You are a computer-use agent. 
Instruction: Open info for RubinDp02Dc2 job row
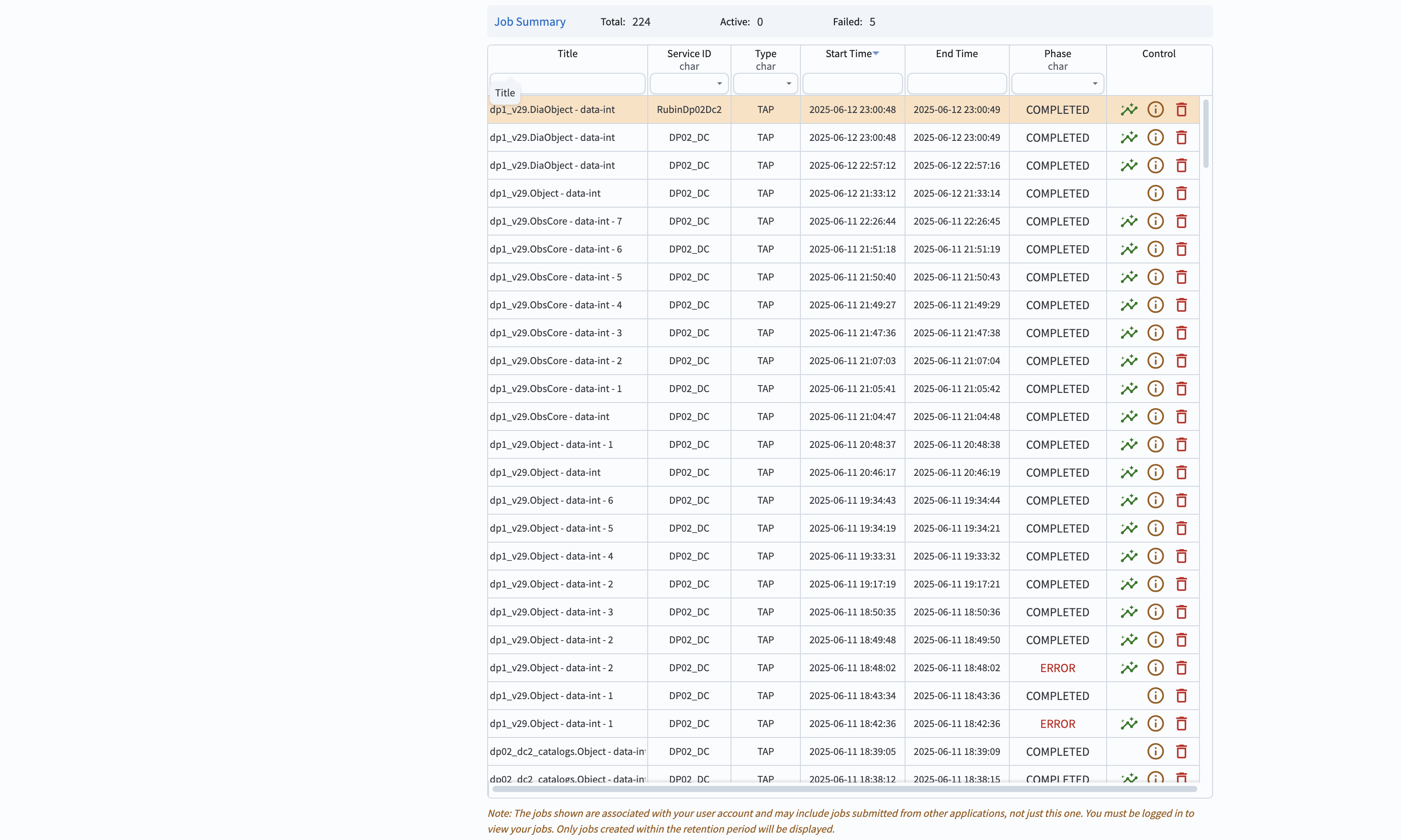point(1155,109)
